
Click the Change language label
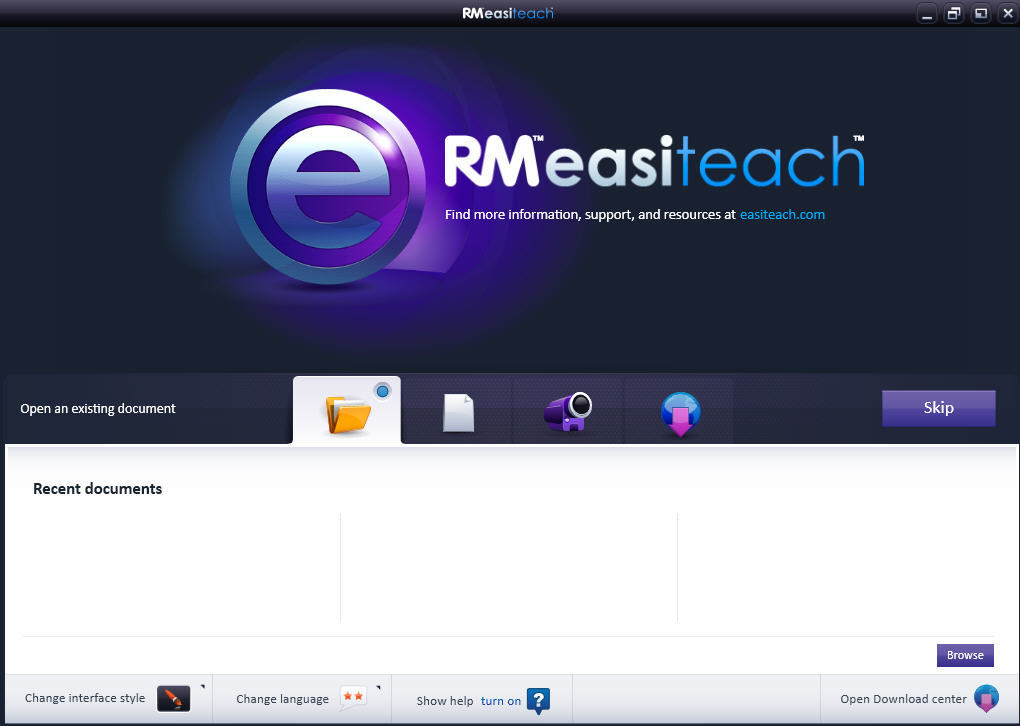coord(282,699)
